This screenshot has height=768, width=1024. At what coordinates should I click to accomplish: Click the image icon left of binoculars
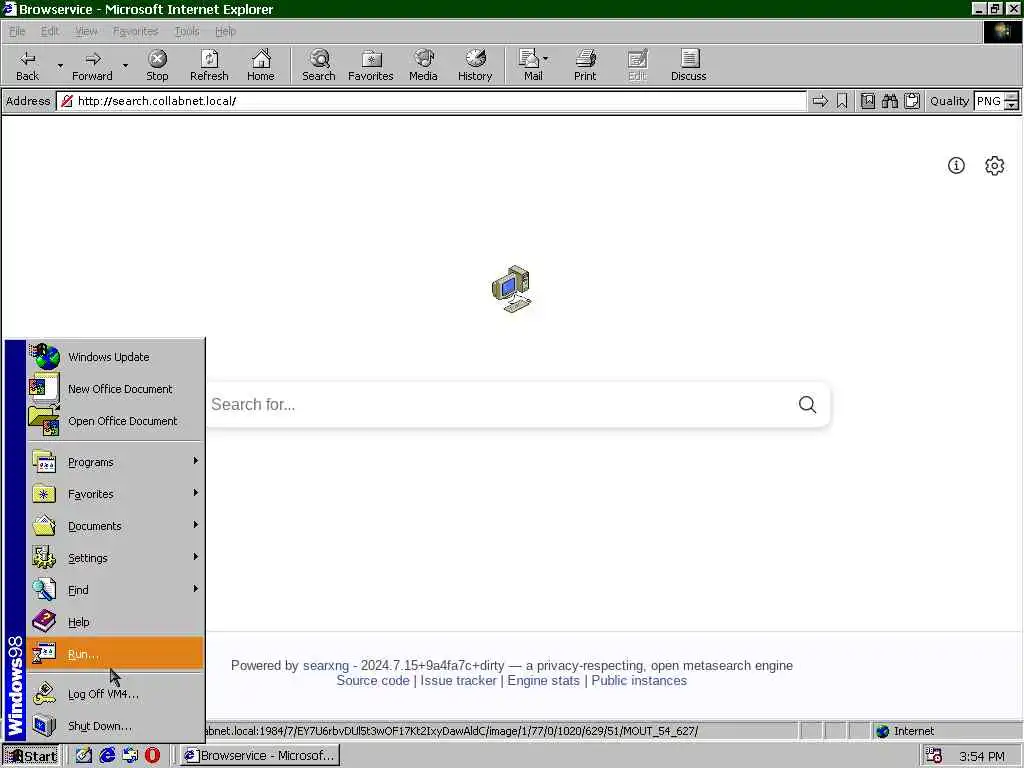coord(868,101)
